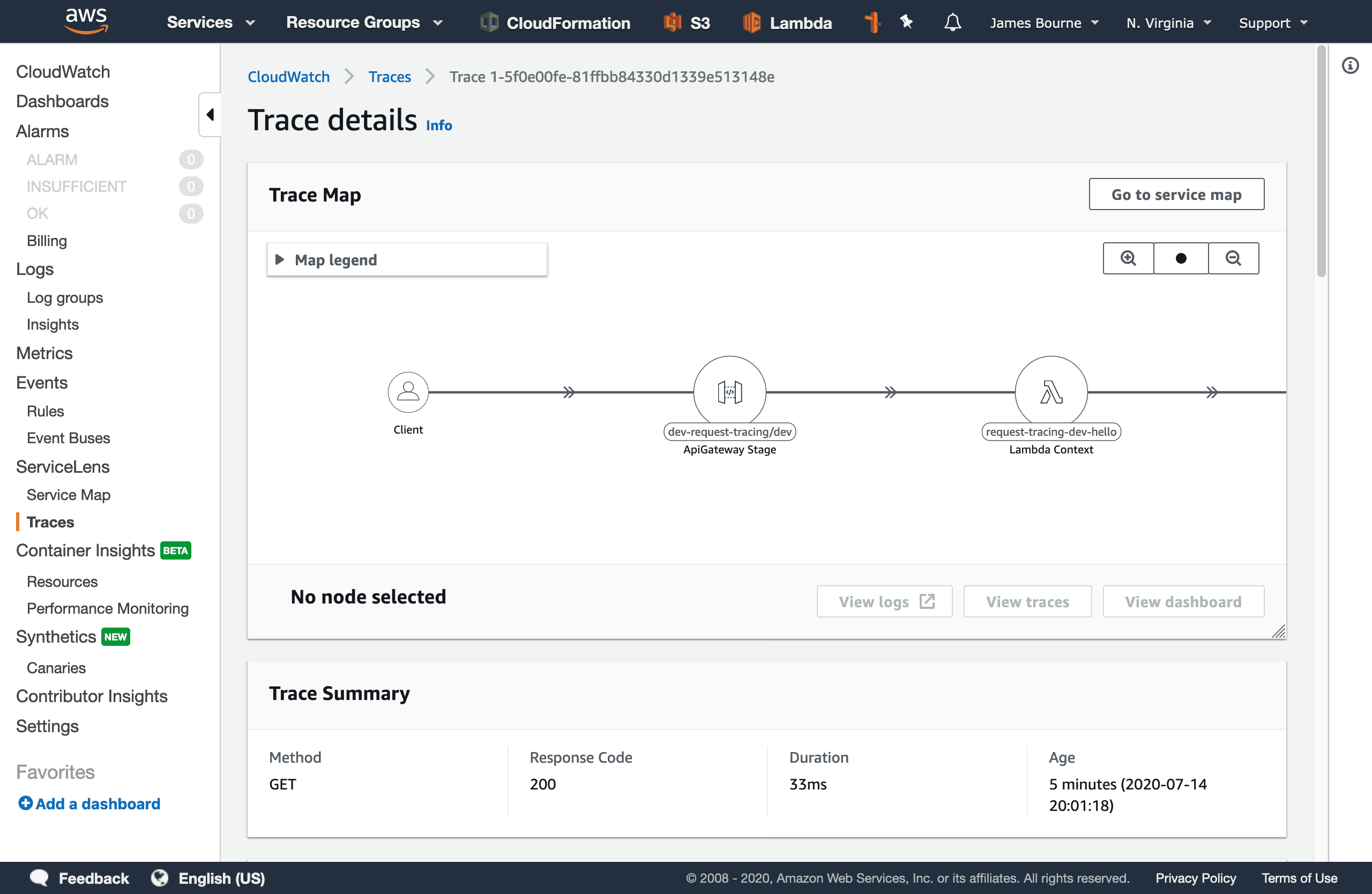Click Traces breadcrumb link
The height and width of the screenshot is (894, 1372).
[390, 77]
